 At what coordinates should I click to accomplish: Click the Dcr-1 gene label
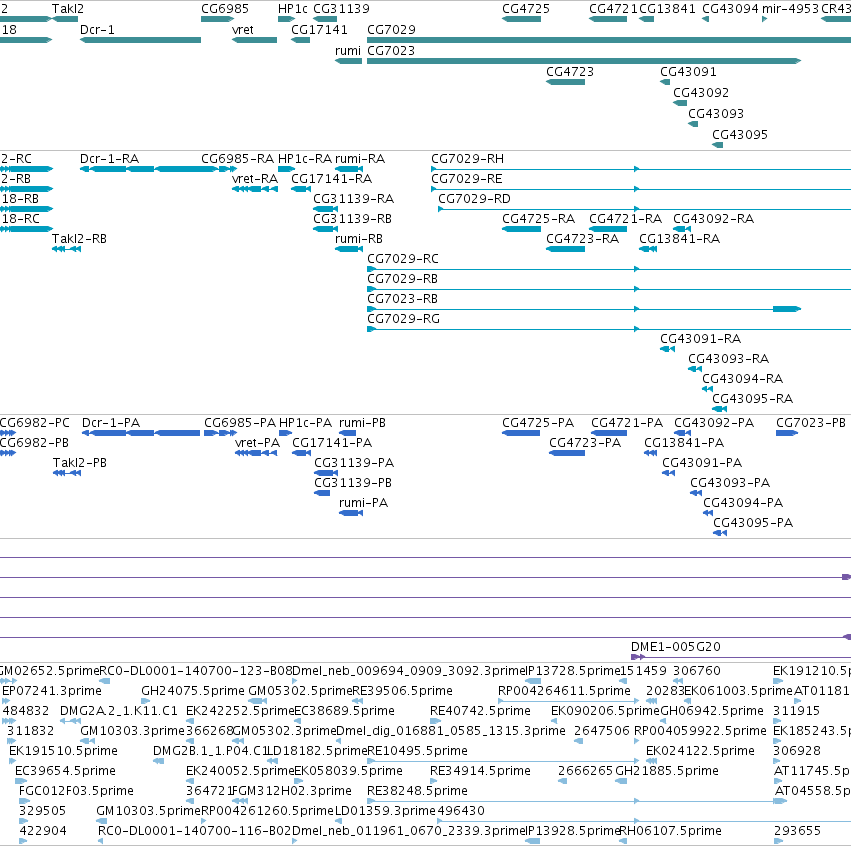coord(97,30)
